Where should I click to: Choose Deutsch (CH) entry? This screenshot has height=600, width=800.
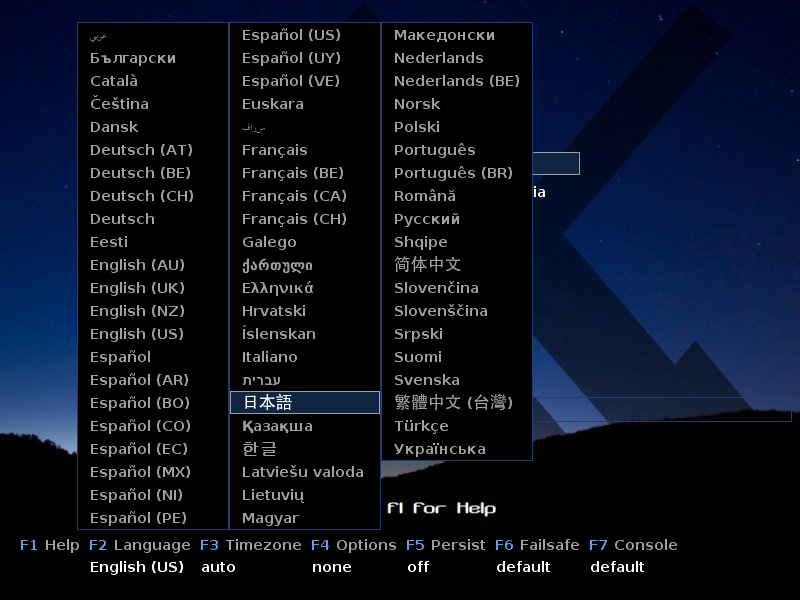coord(142,196)
